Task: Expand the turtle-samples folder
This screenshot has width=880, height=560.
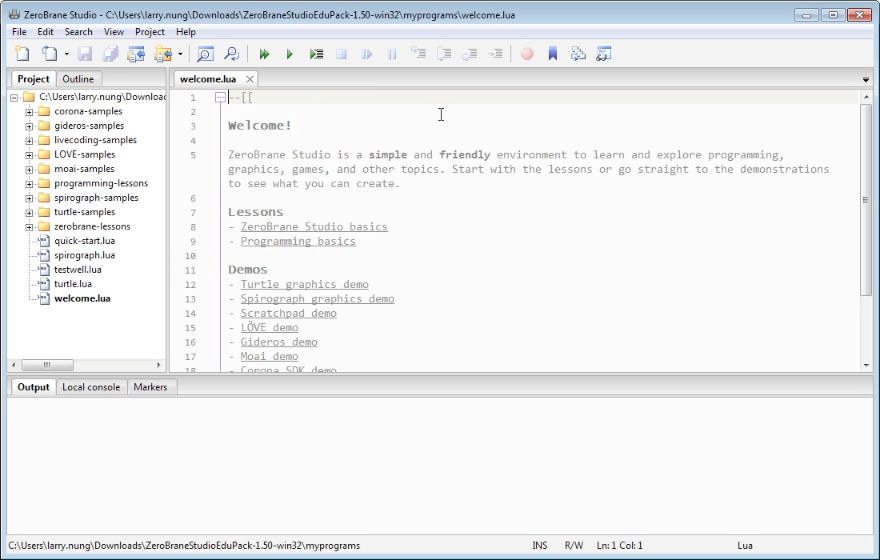Action: [x=29, y=213]
